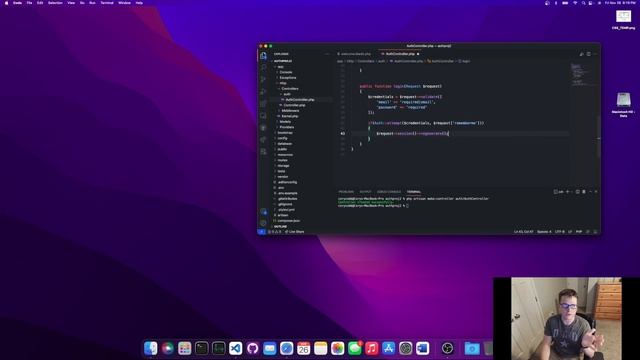Expand the Exceptions folder
The image size is (640, 360).
click(x=288, y=78)
